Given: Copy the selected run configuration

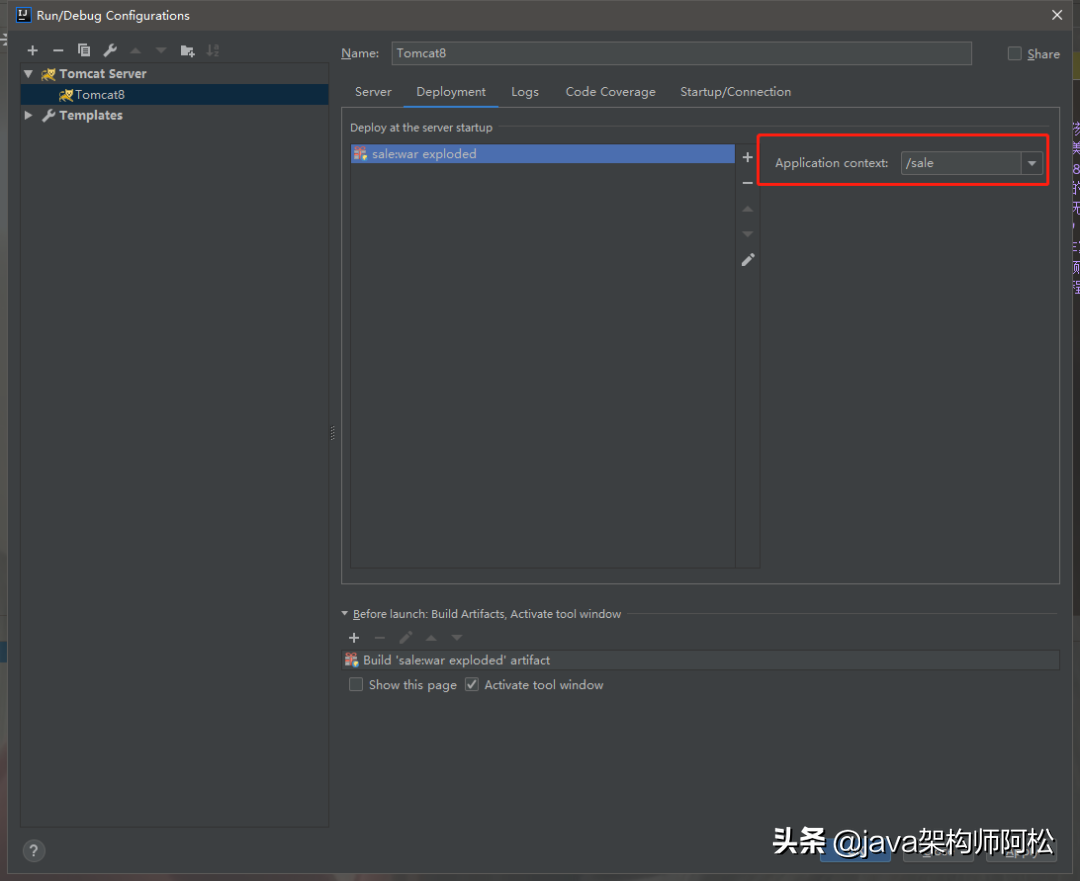Looking at the screenshot, I should pos(84,50).
